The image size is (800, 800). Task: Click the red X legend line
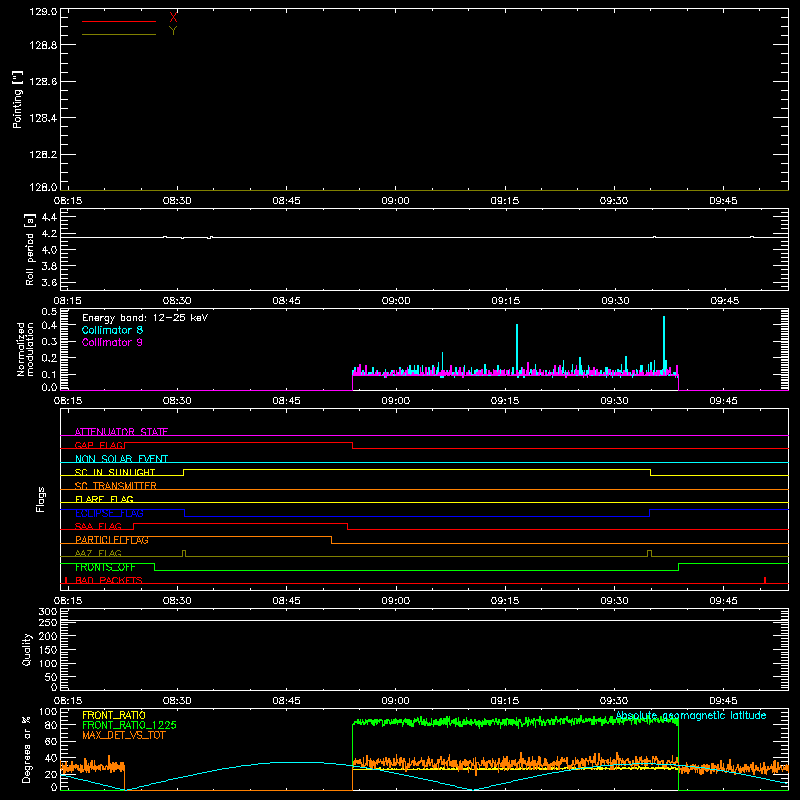(119, 21)
